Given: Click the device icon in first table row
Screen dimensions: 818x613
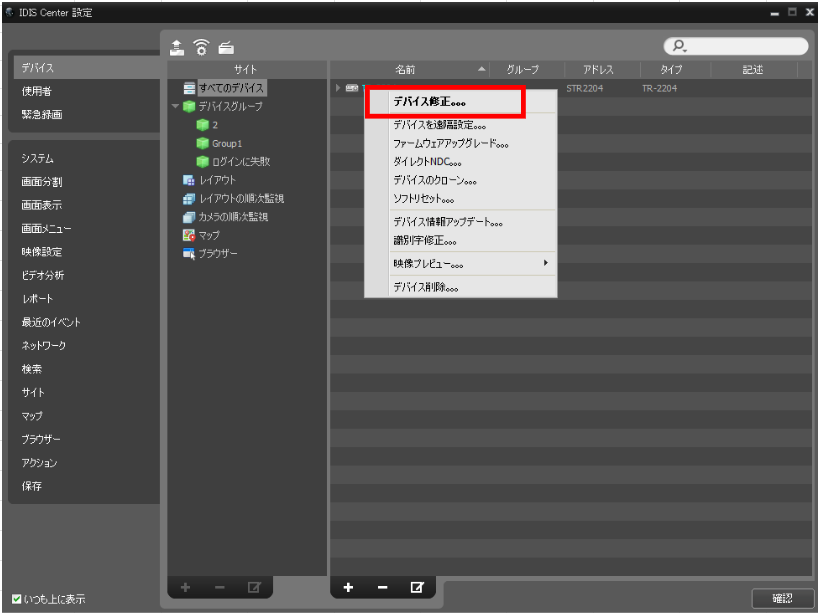Looking at the screenshot, I should point(352,88).
